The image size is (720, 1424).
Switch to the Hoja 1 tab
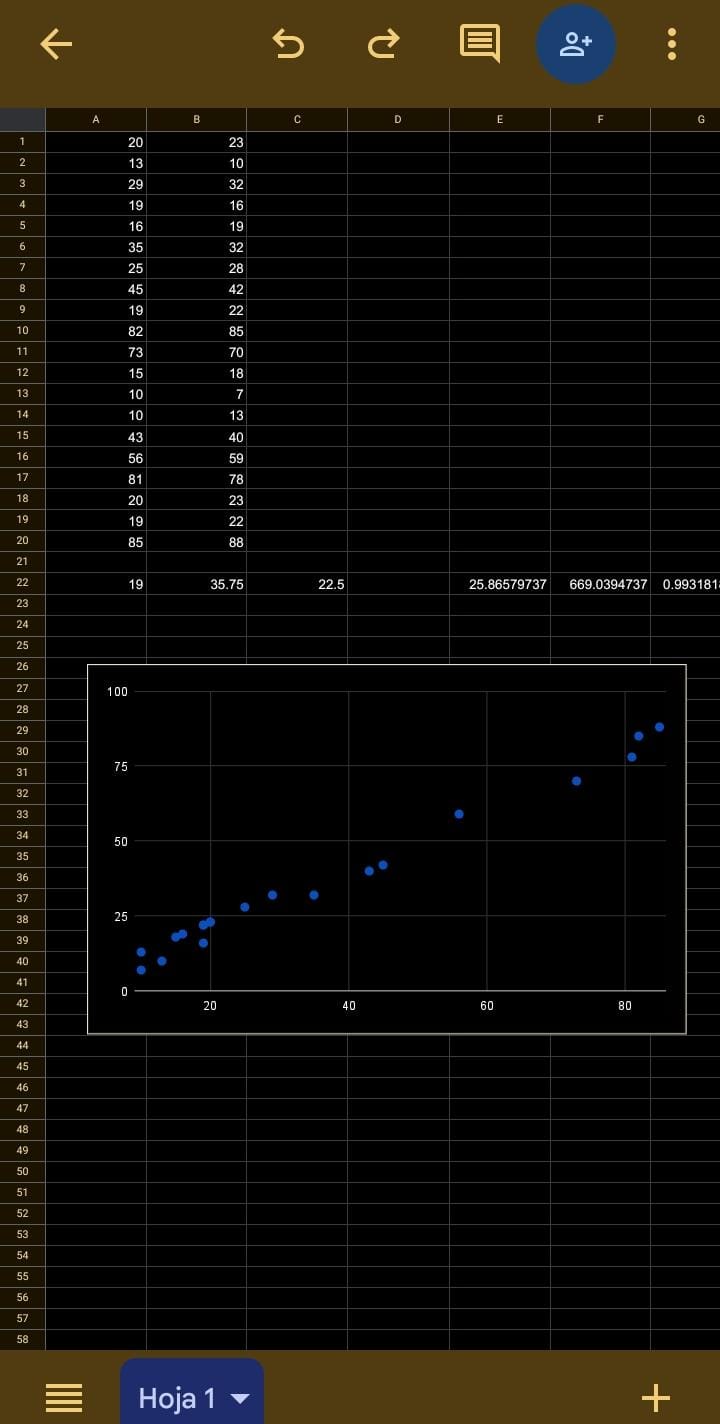point(177,1398)
